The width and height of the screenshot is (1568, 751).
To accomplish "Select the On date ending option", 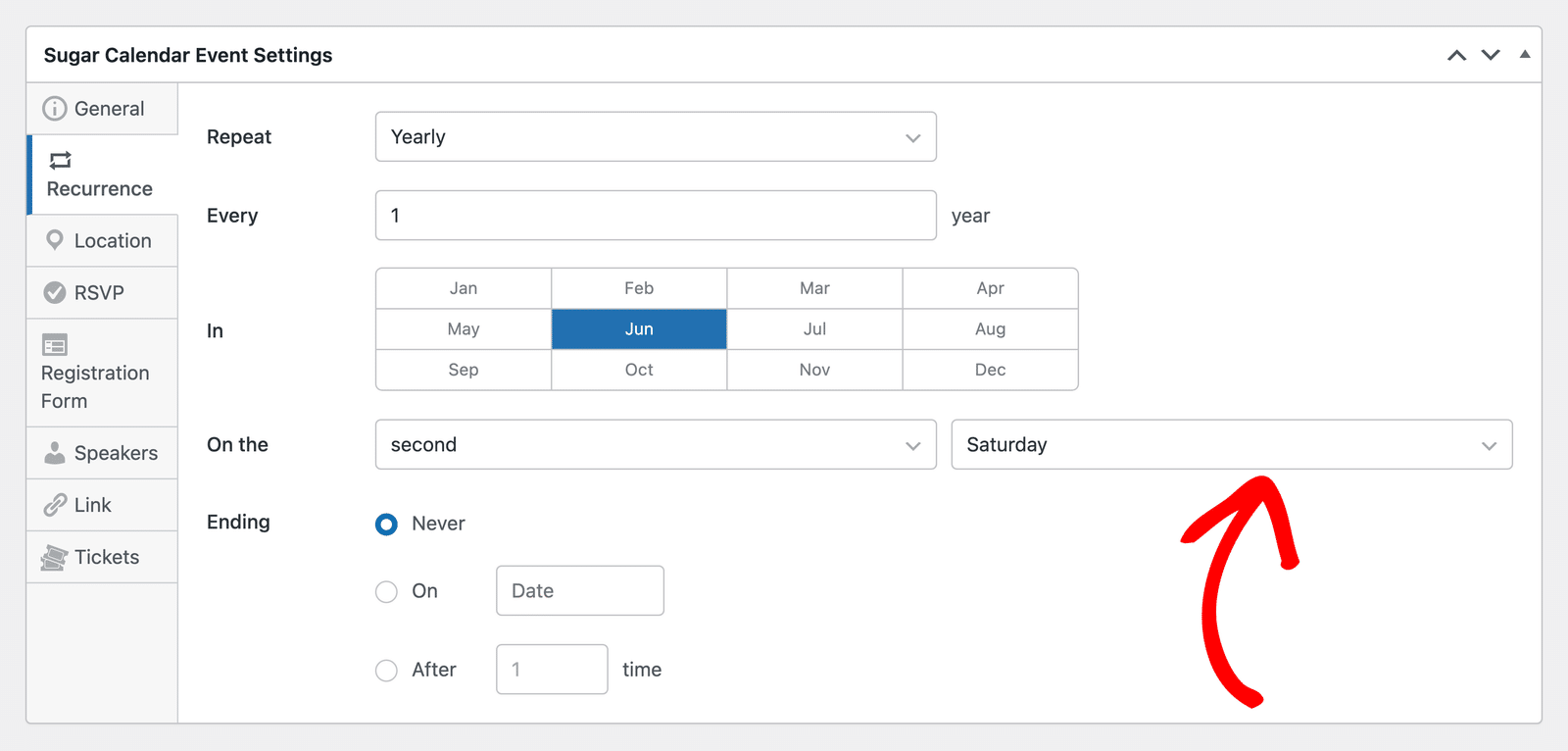I will click(x=387, y=592).
